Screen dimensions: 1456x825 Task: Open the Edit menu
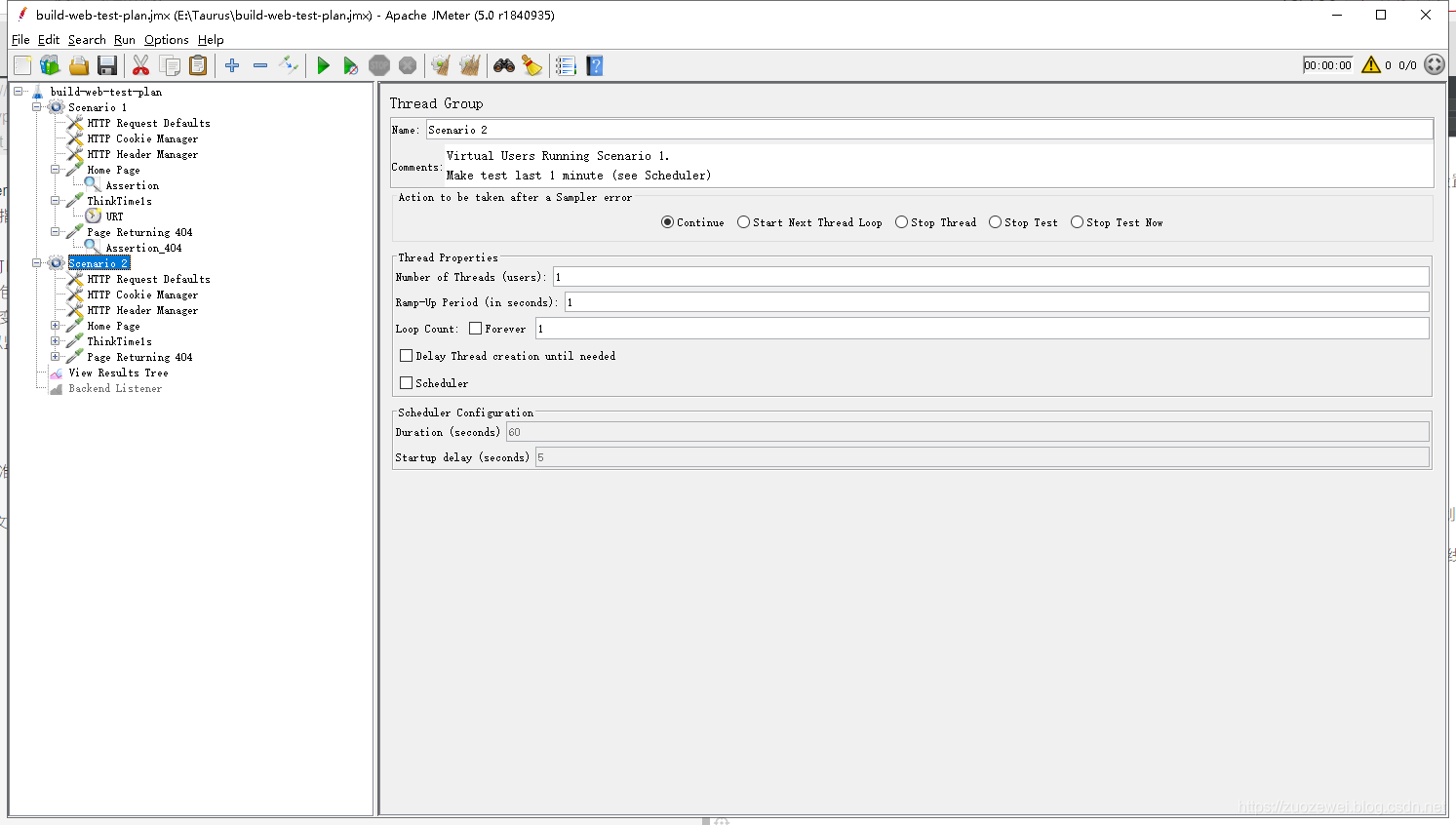coord(49,40)
